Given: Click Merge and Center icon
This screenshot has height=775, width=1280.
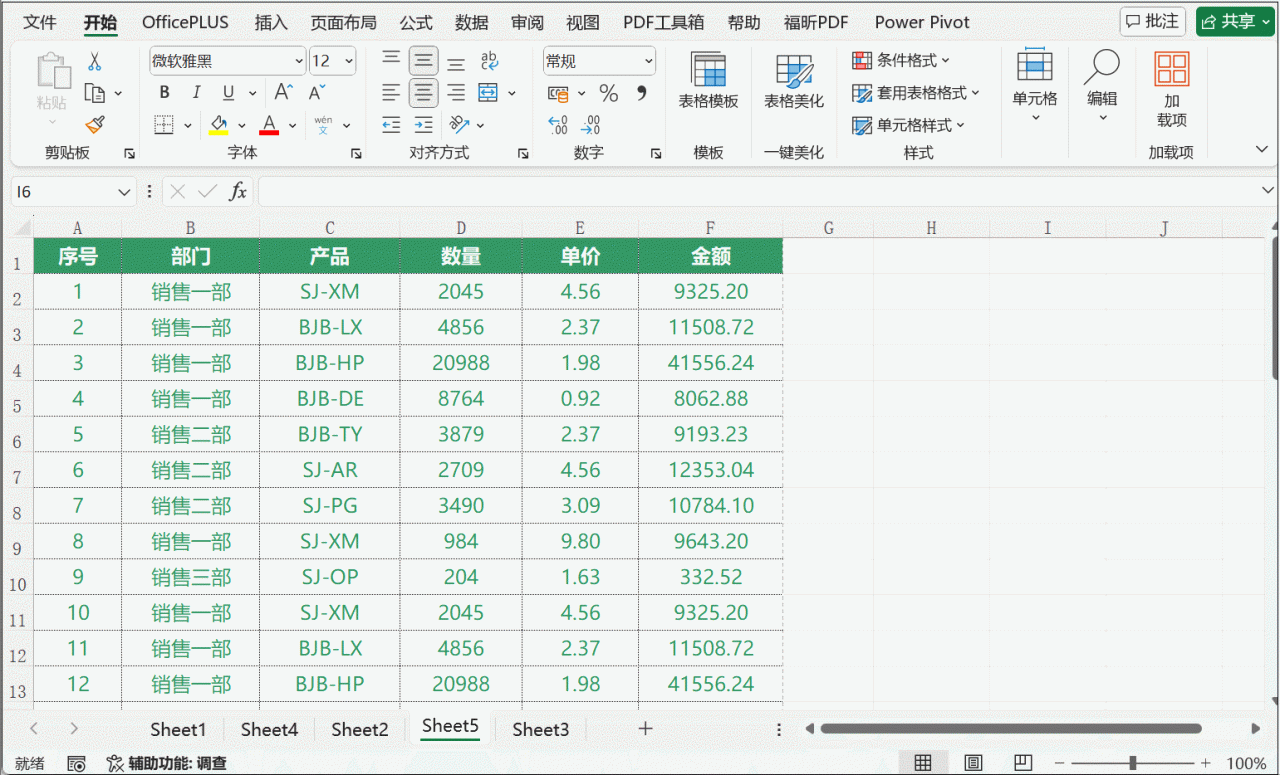Looking at the screenshot, I should point(488,93).
